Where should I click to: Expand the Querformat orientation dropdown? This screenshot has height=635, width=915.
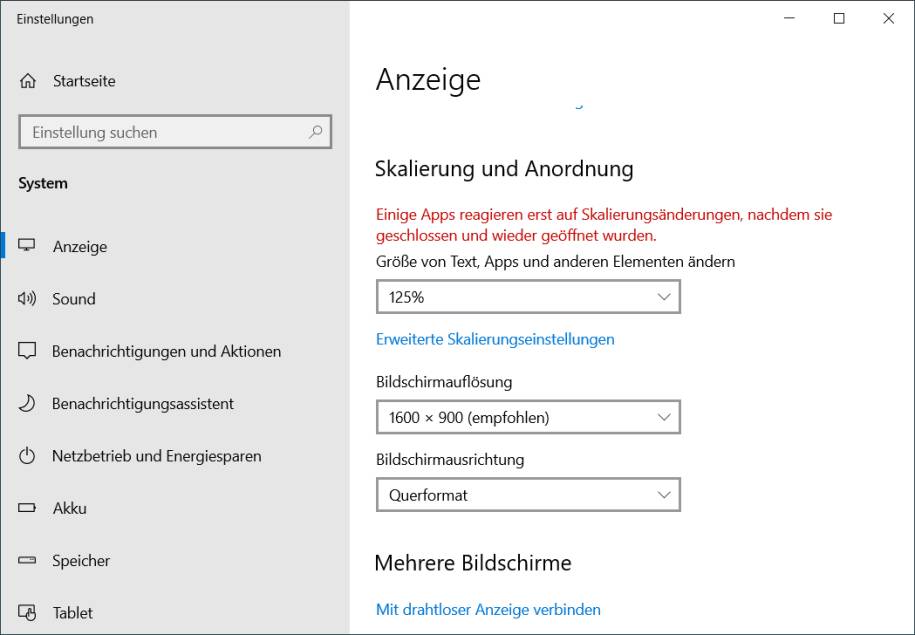pyautogui.click(x=528, y=495)
